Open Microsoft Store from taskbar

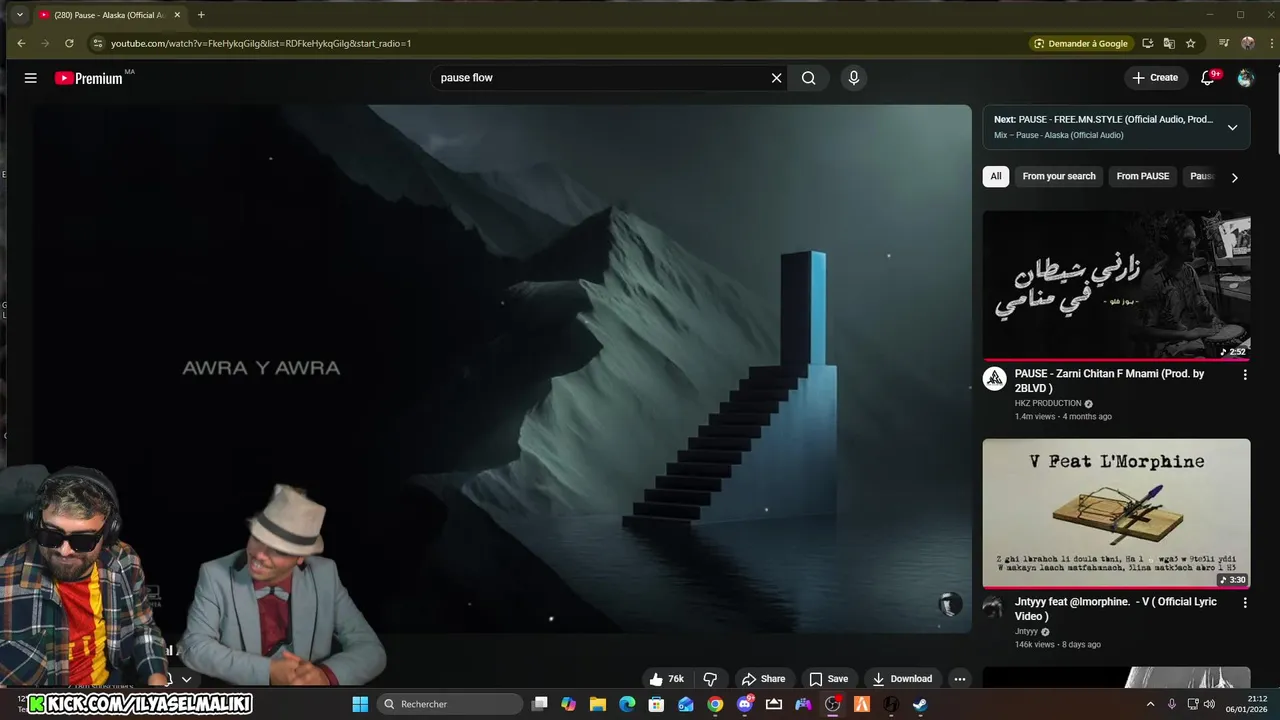[656, 704]
